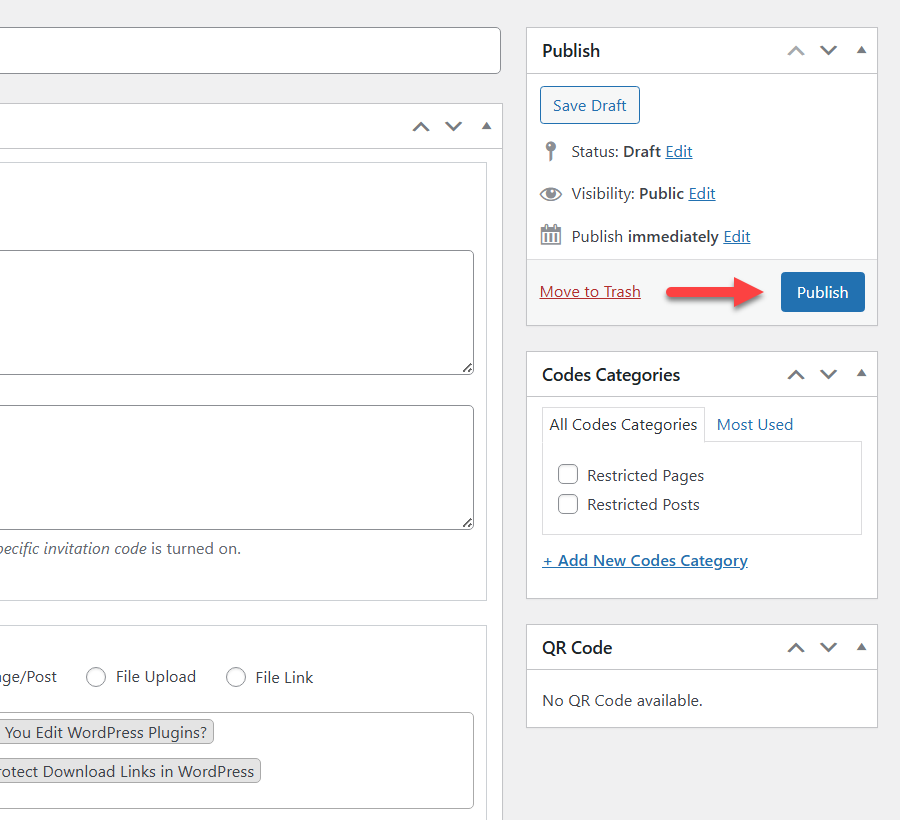The width and height of the screenshot is (900, 820).
Task: Edit the publish date
Action: pyautogui.click(x=736, y=236)
